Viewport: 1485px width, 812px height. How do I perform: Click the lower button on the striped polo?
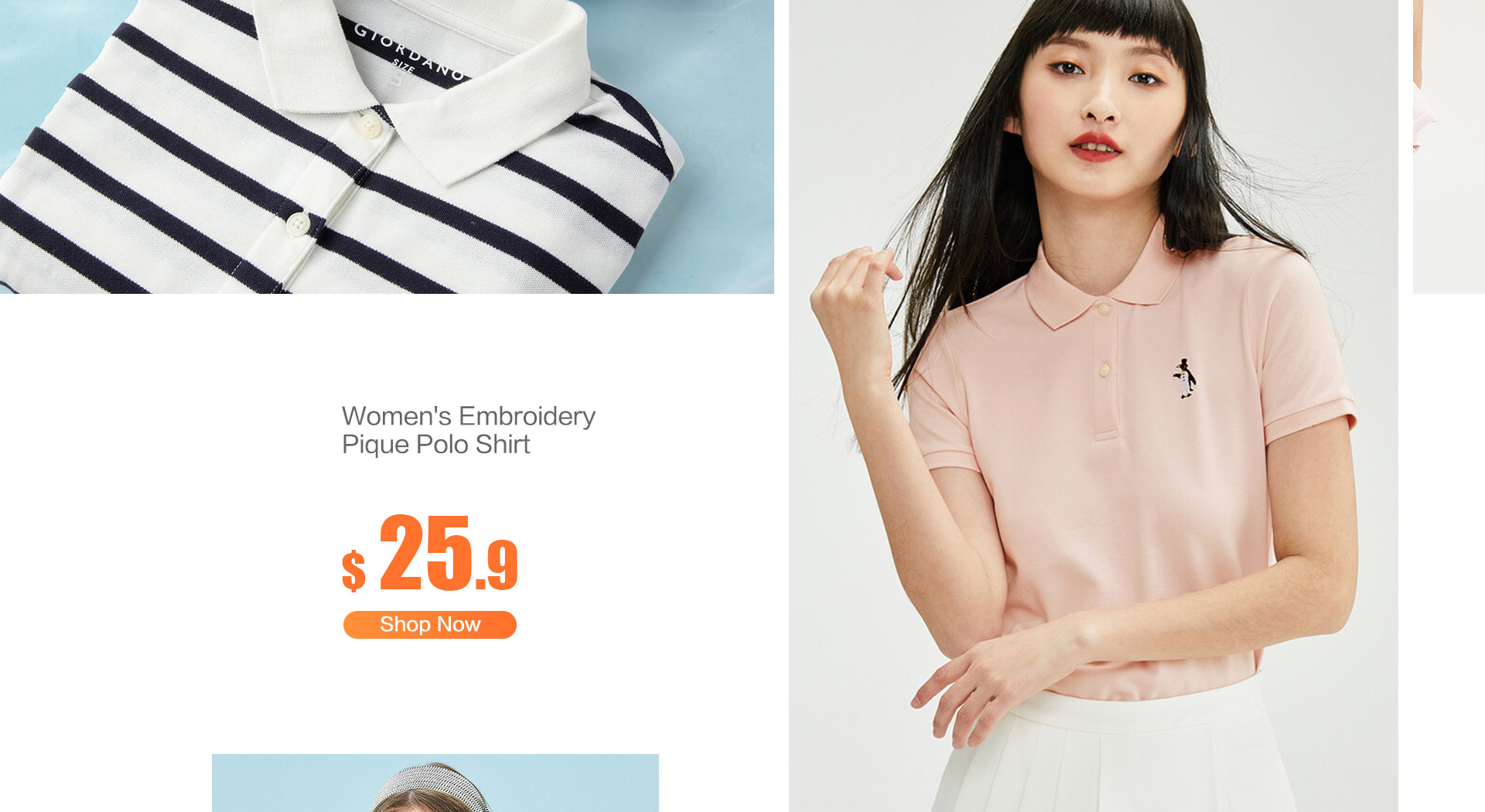[297, 224]
